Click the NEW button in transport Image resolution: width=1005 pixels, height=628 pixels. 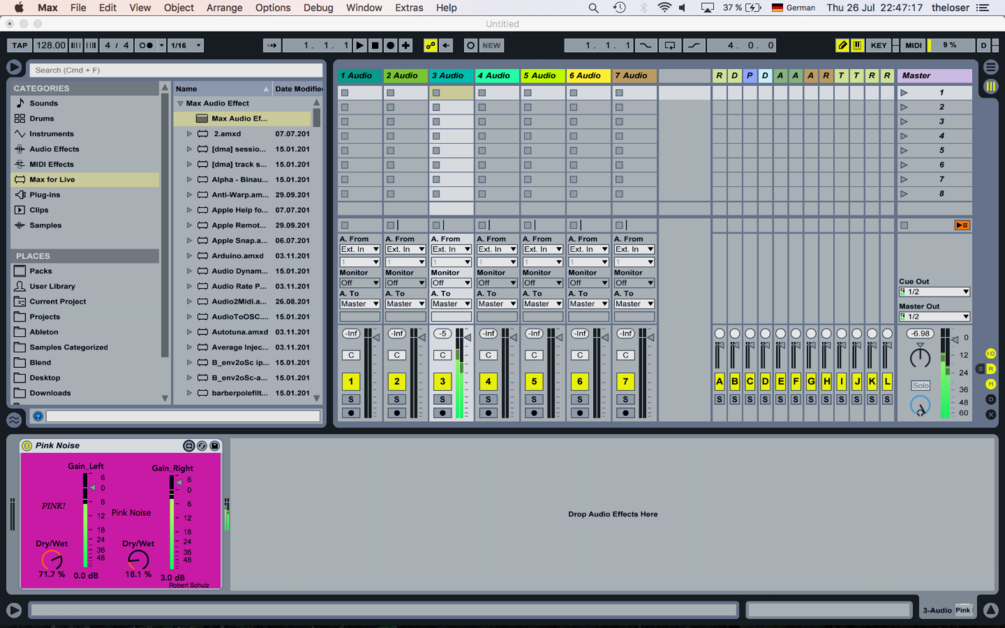click(x=491, y=45)
